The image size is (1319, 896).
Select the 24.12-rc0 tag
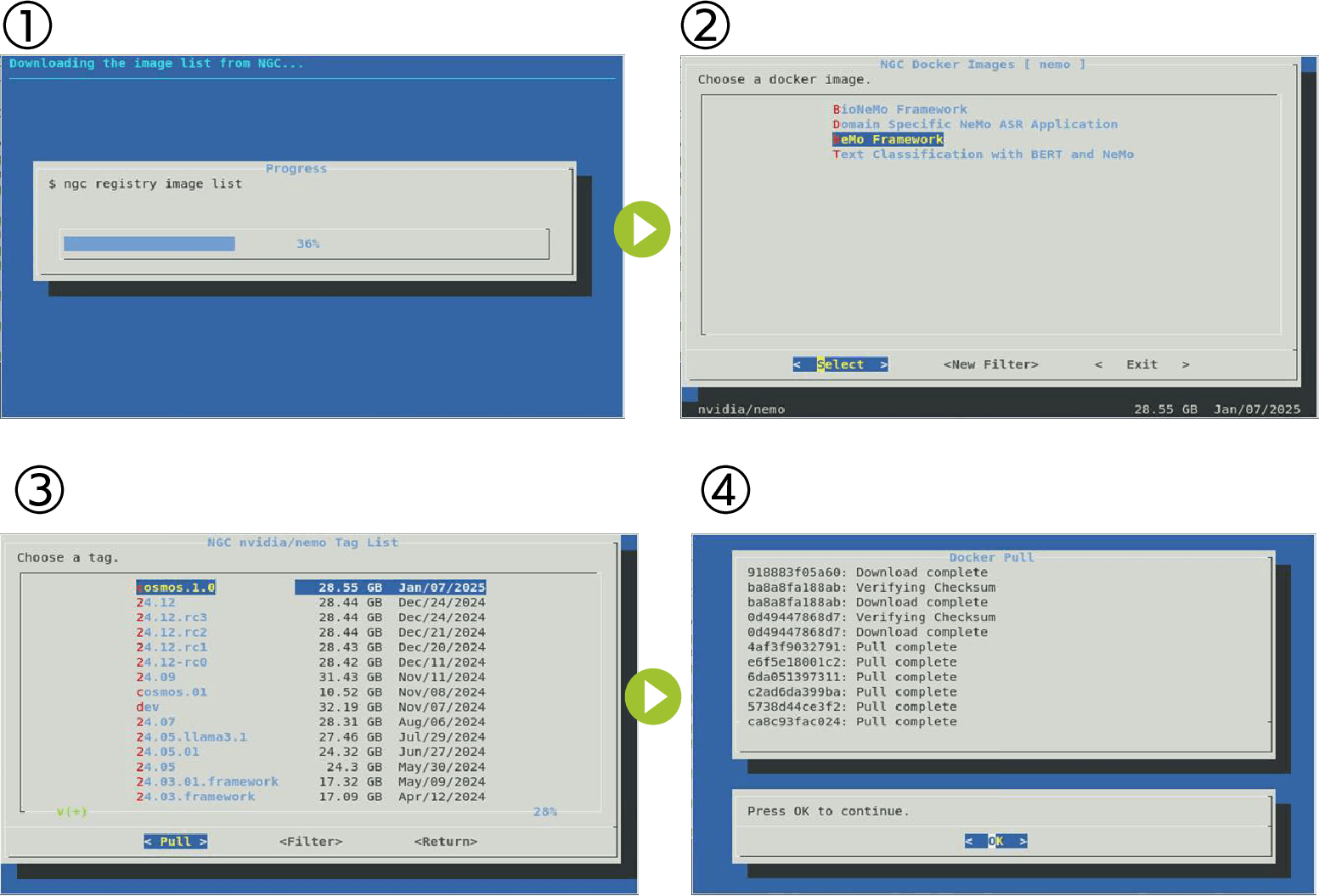[311, 662]
